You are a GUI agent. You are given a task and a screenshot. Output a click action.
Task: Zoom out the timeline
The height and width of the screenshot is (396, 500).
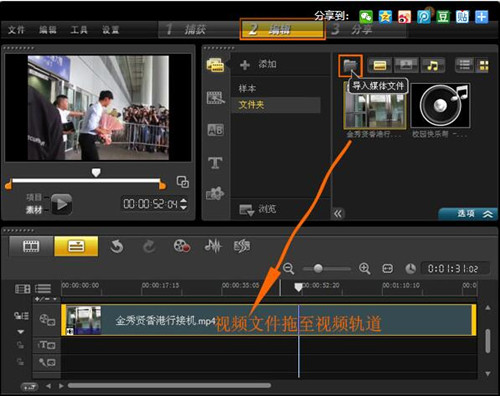[x=288, y=269]
